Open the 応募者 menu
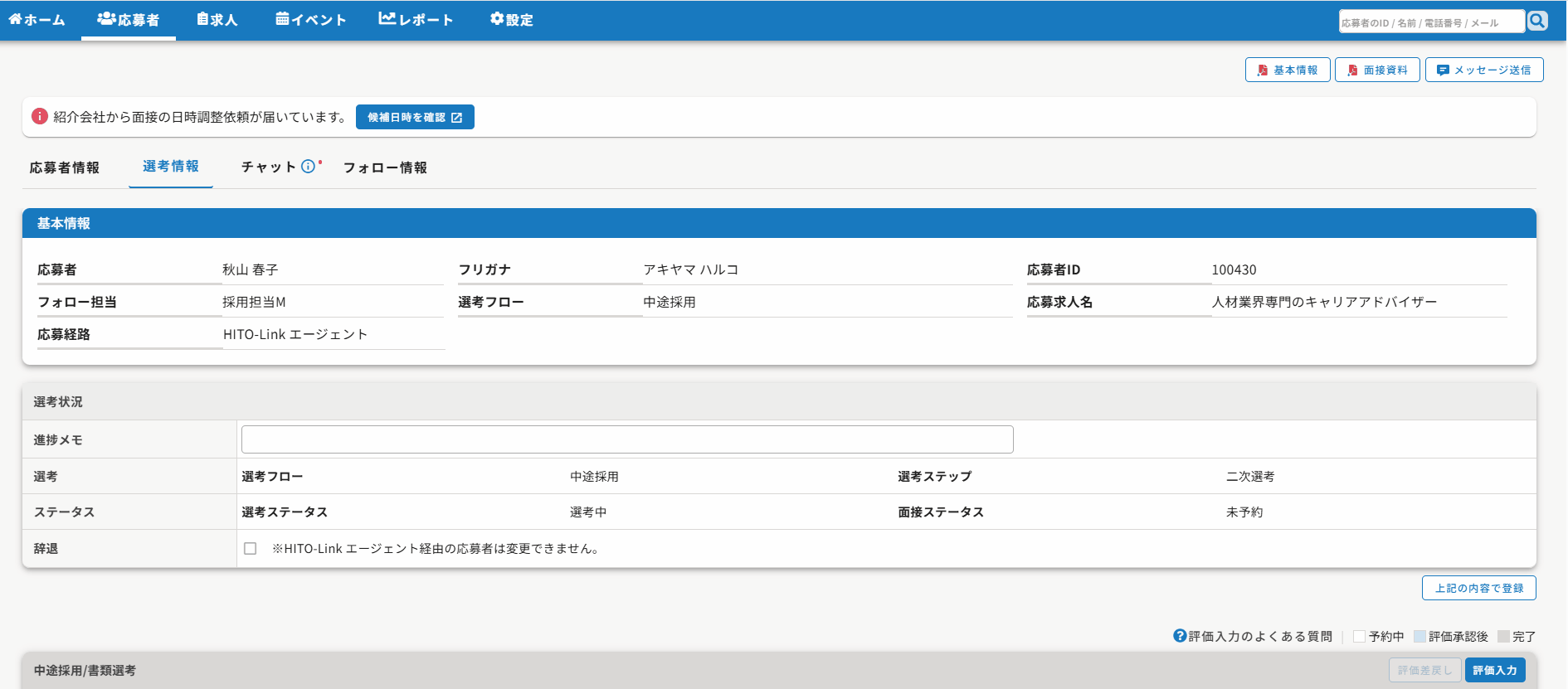This screenshot has width=1568, height=689. pyautogui.click(x=129, y=20)
